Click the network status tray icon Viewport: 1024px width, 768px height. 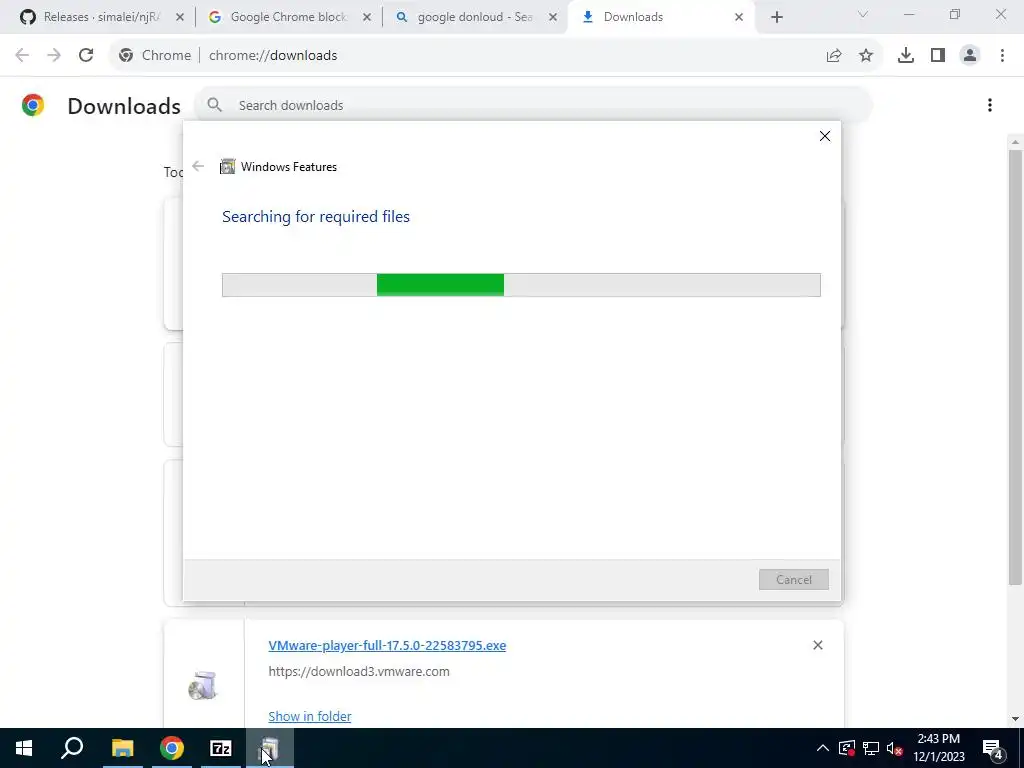point(871,748)
